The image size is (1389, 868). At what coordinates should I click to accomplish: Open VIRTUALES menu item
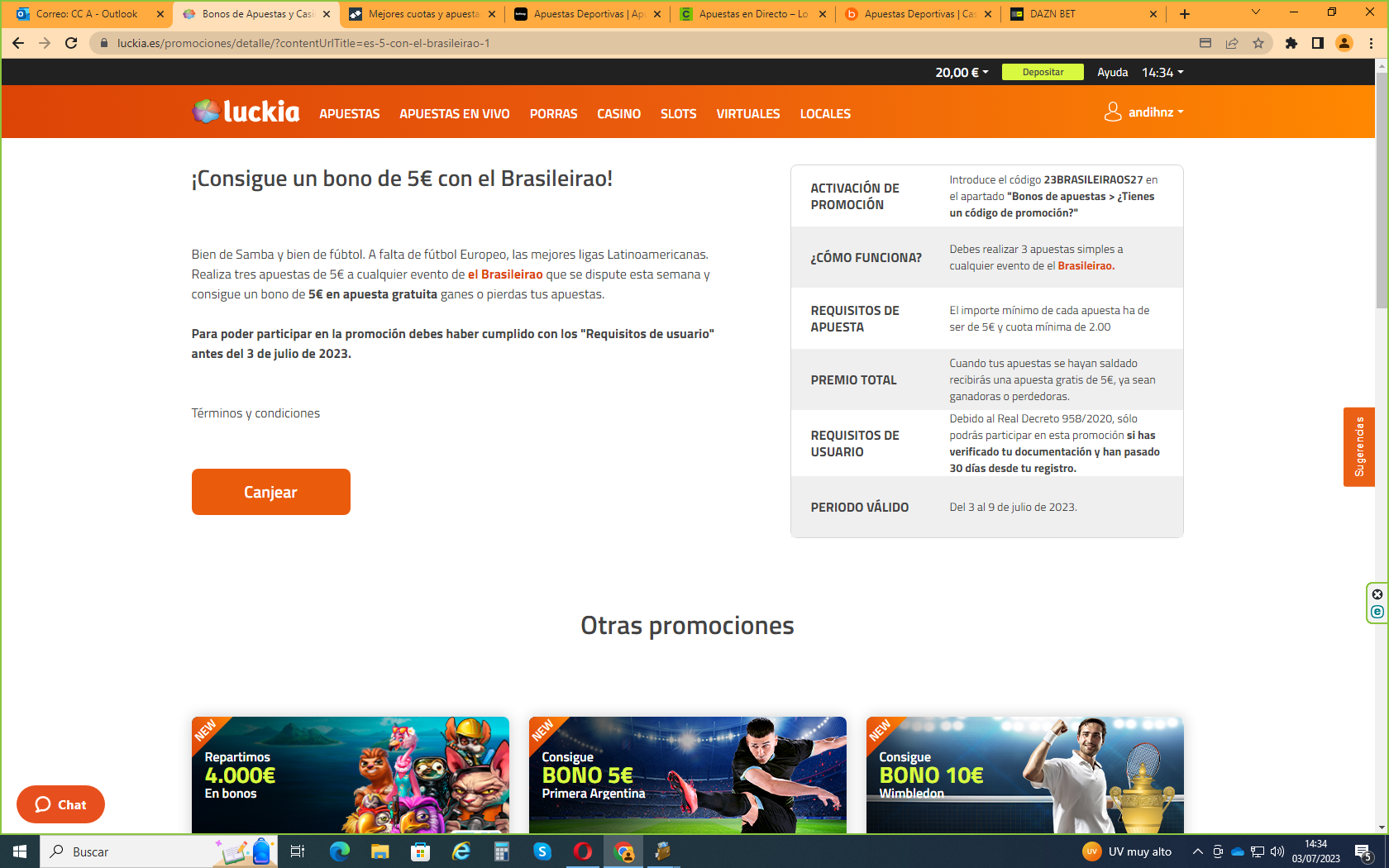coord(748,113)
